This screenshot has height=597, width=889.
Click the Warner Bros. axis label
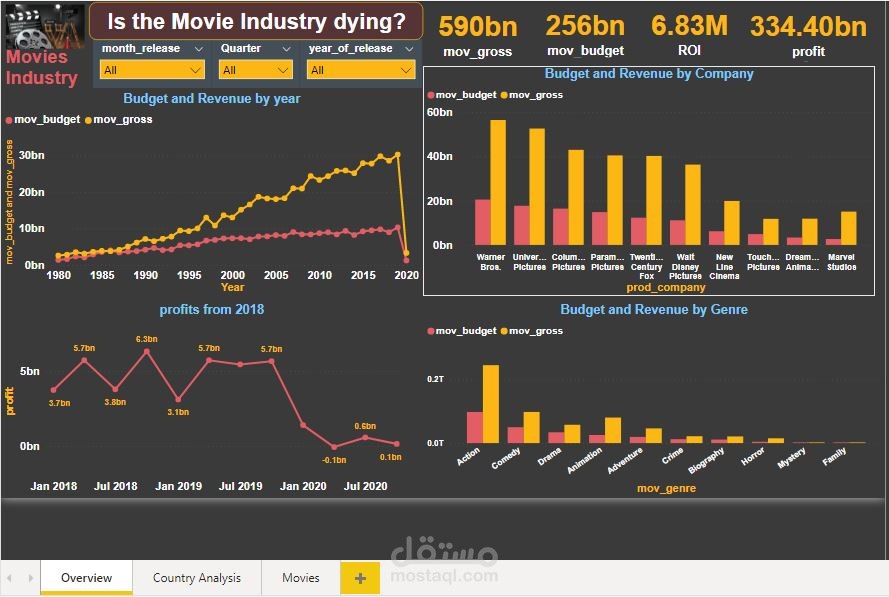point(490,262)
